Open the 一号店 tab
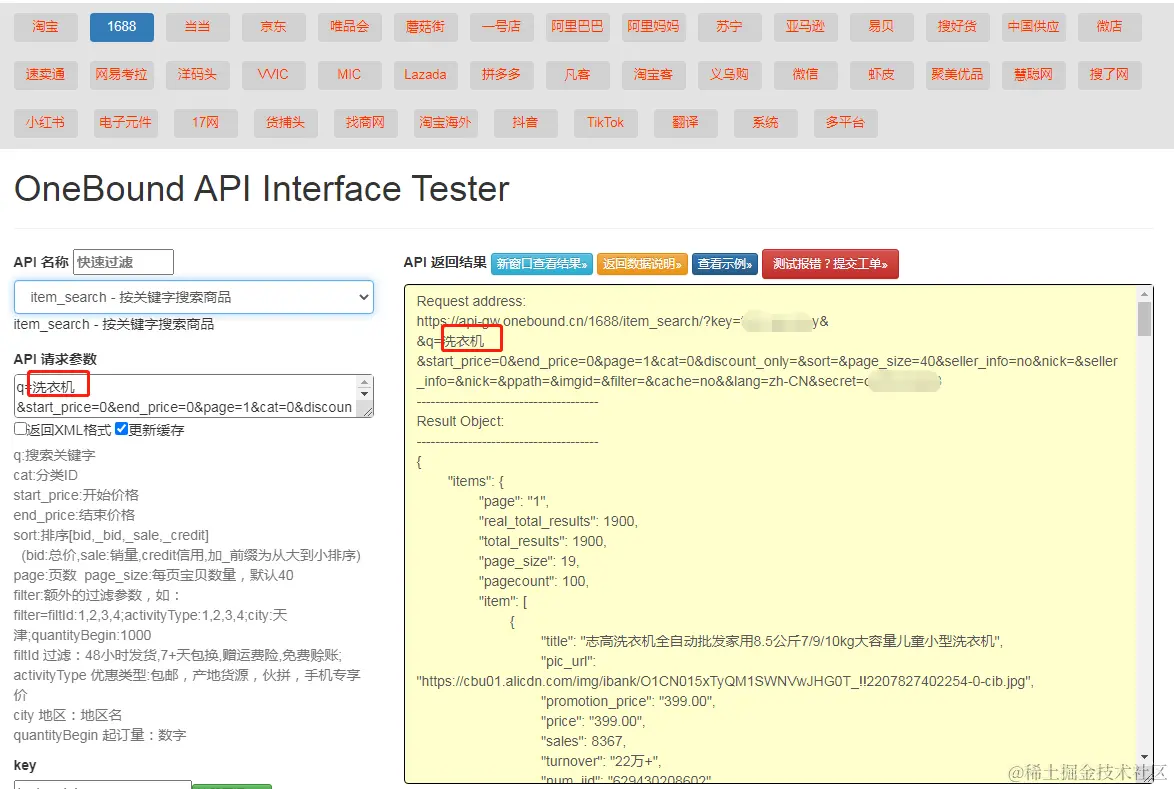1174x789 pixels. pos(502,27)
